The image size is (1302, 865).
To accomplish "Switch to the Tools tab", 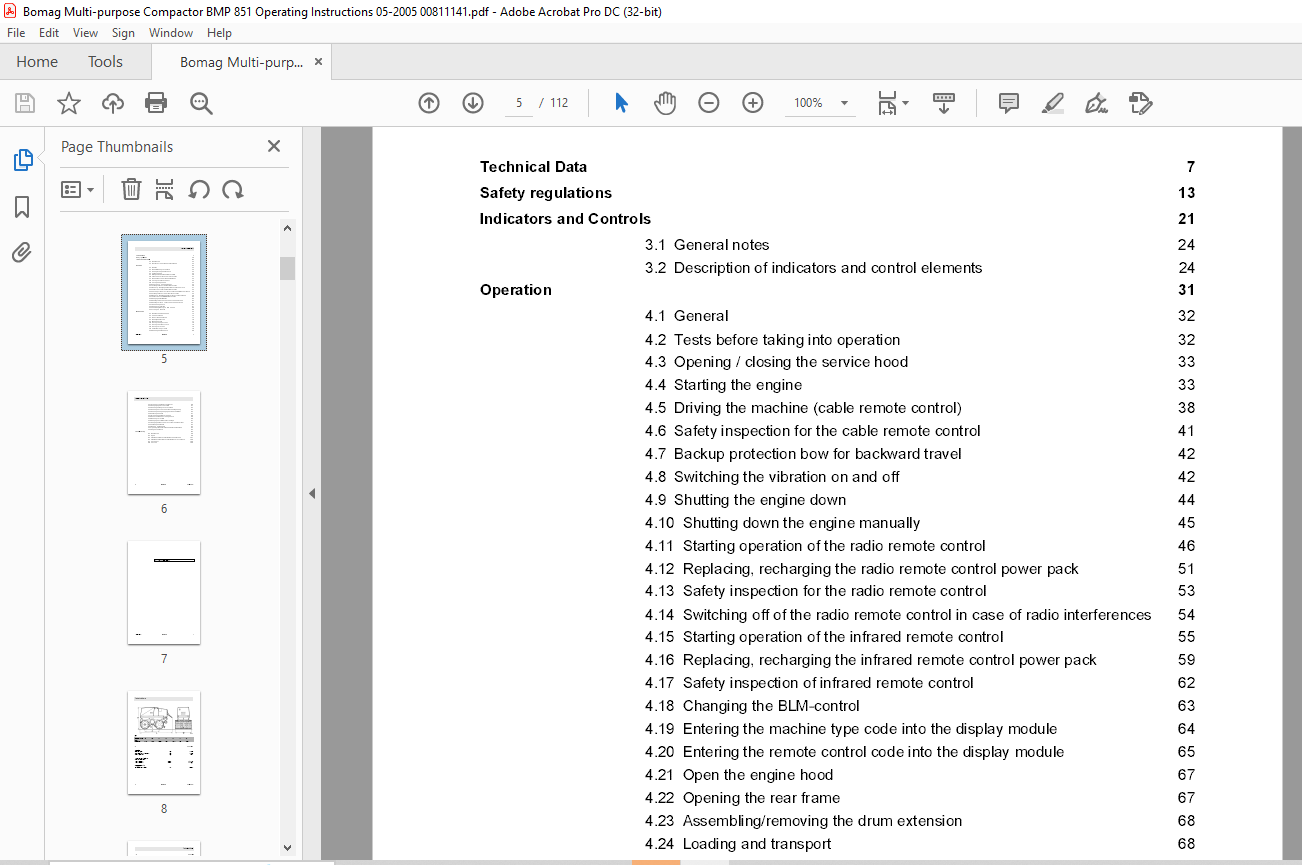I will tap(105, 62).
